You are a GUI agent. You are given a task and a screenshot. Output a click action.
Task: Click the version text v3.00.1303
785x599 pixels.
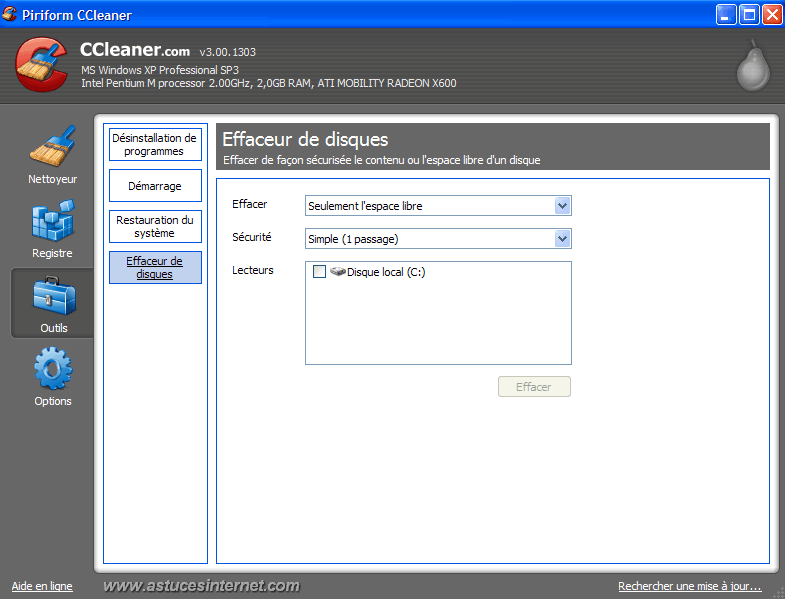[227, 52]
